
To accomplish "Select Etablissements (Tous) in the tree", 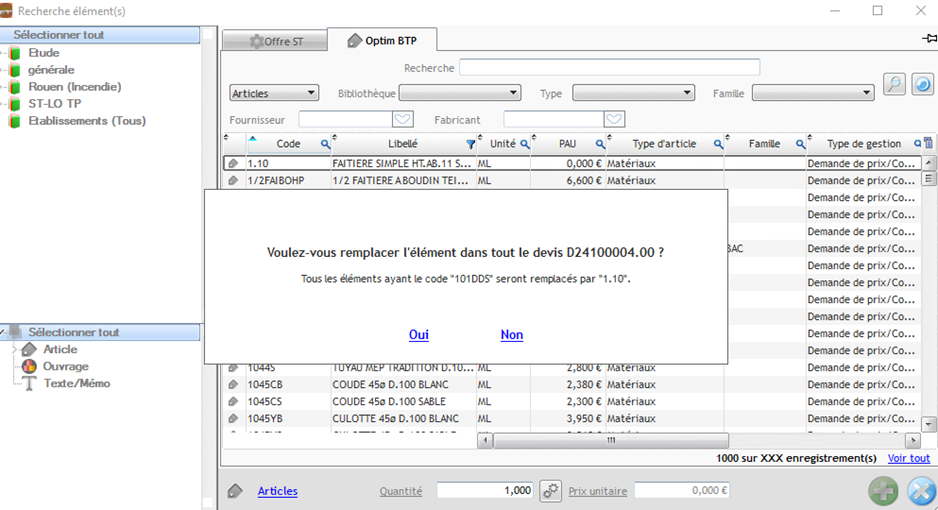I will coord(87,121).
